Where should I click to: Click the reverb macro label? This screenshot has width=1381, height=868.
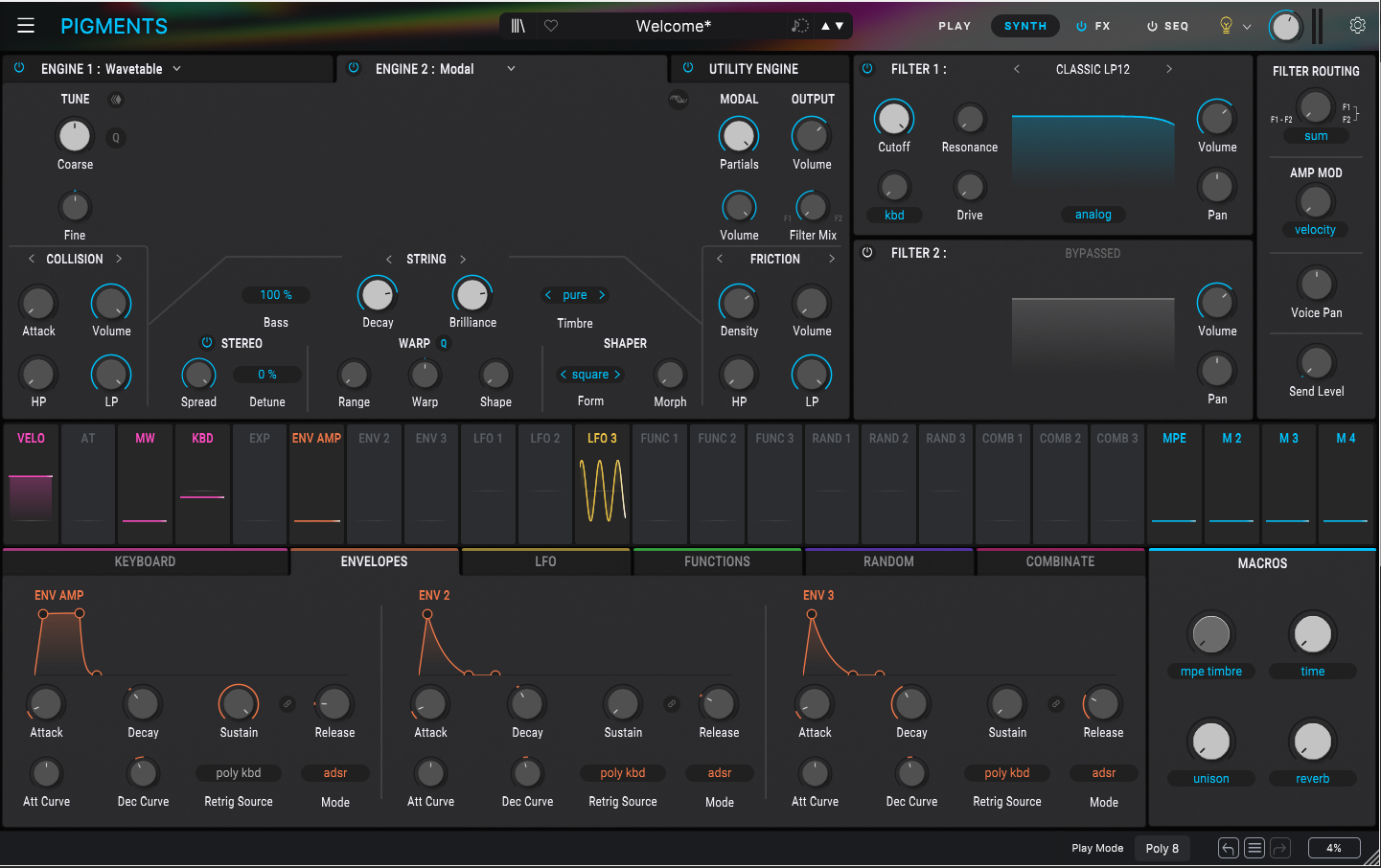click(x=1313, y=779)
